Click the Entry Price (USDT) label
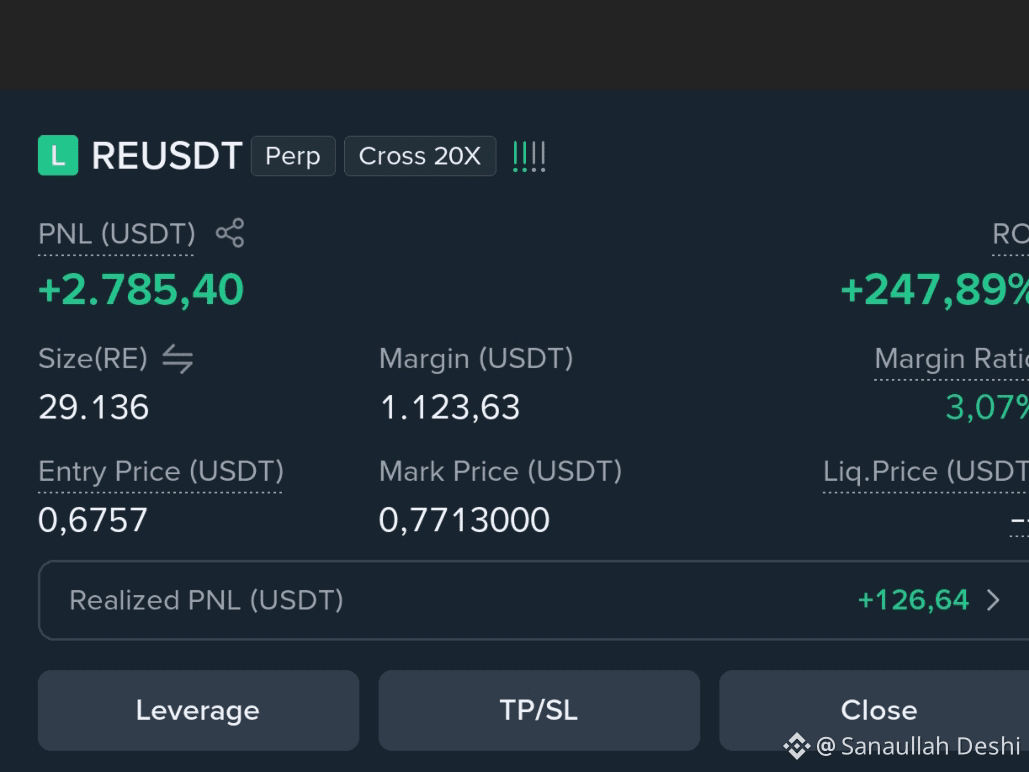 tap(161, 472)
